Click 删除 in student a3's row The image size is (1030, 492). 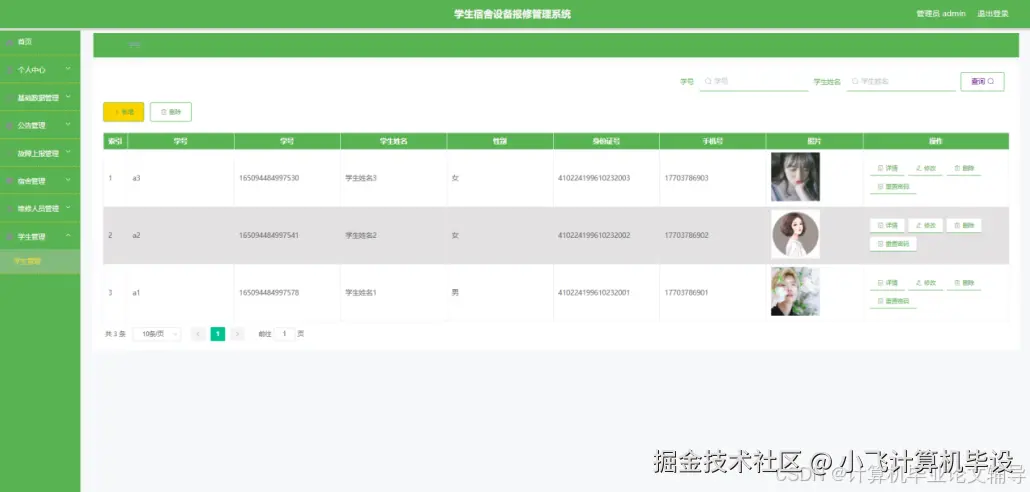[964, 169]
